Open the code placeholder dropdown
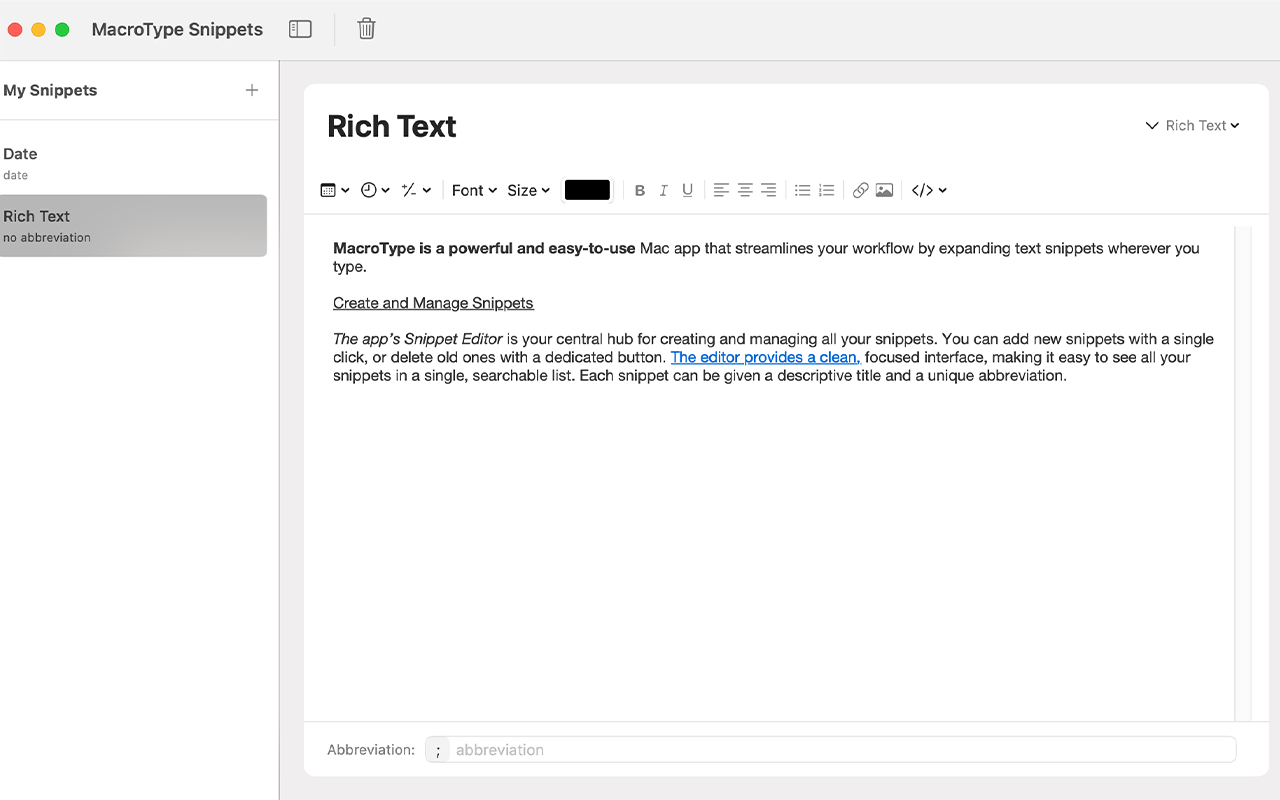The image size is (1280, 800). point(929,190)
